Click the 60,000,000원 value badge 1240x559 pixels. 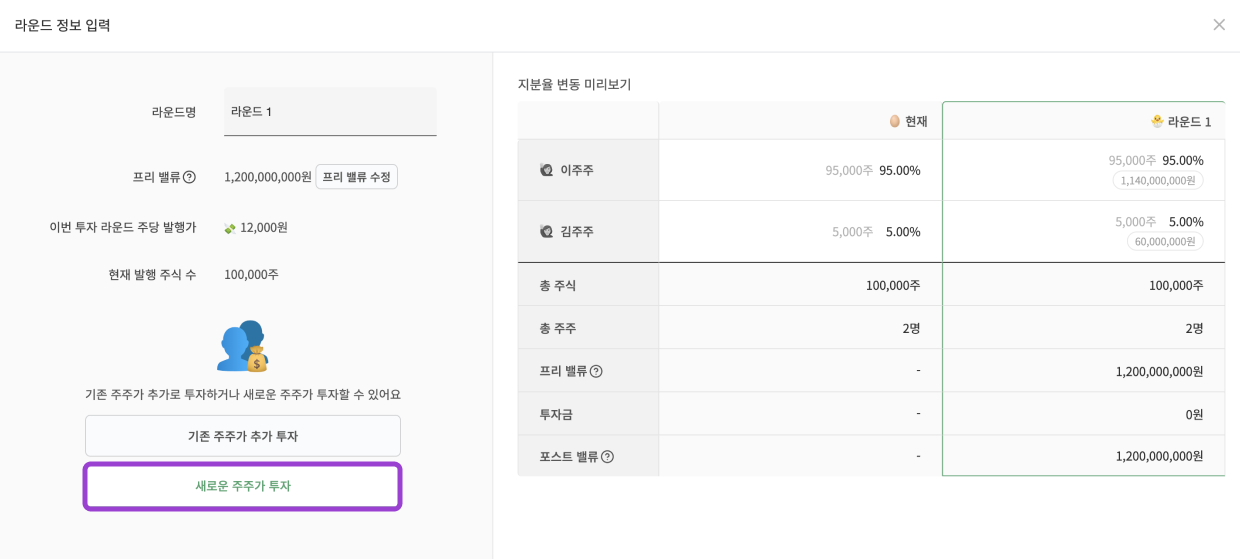(x=1164, y=242)
